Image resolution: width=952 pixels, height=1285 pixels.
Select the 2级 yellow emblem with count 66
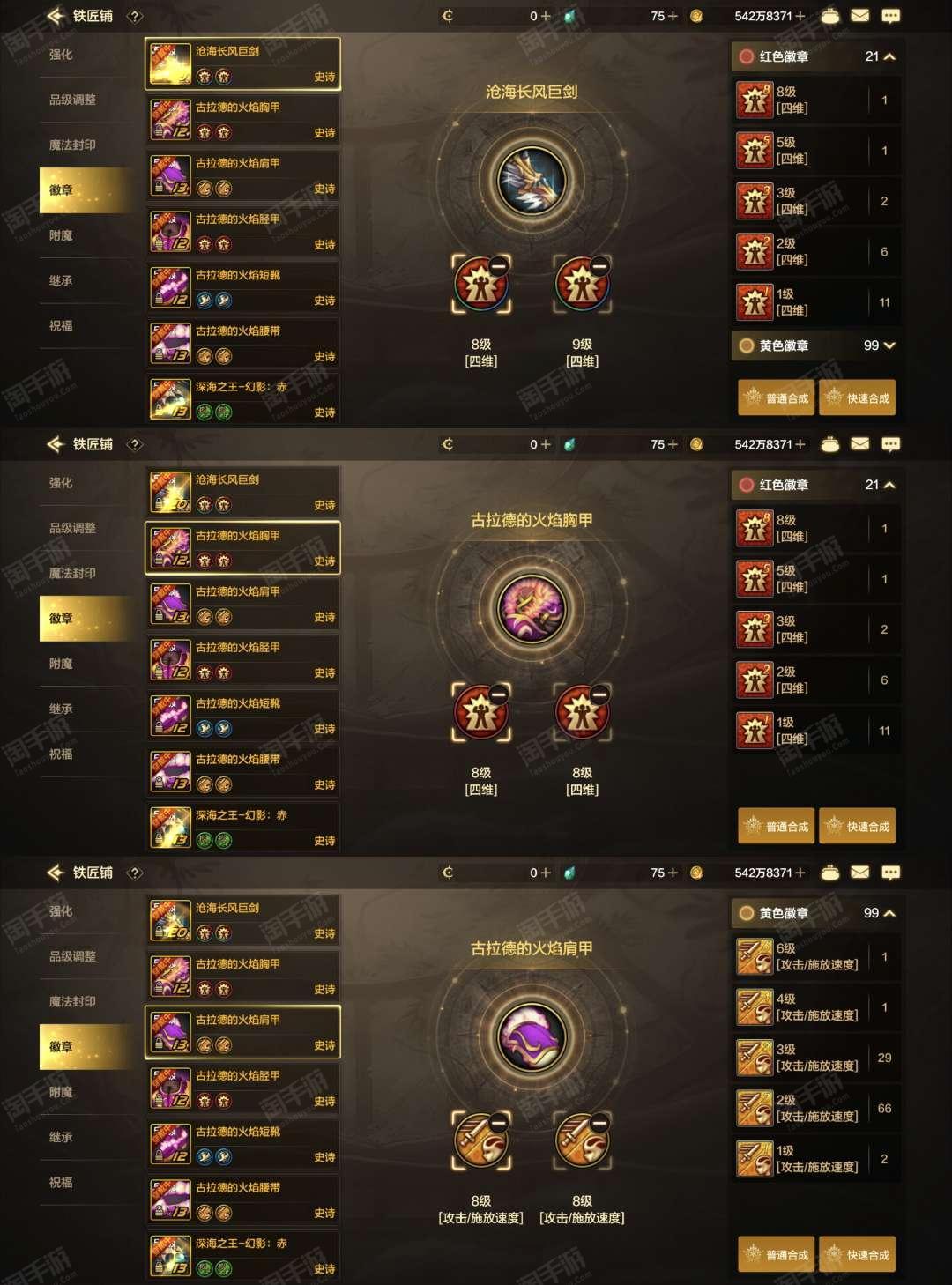click(816, 1108)
